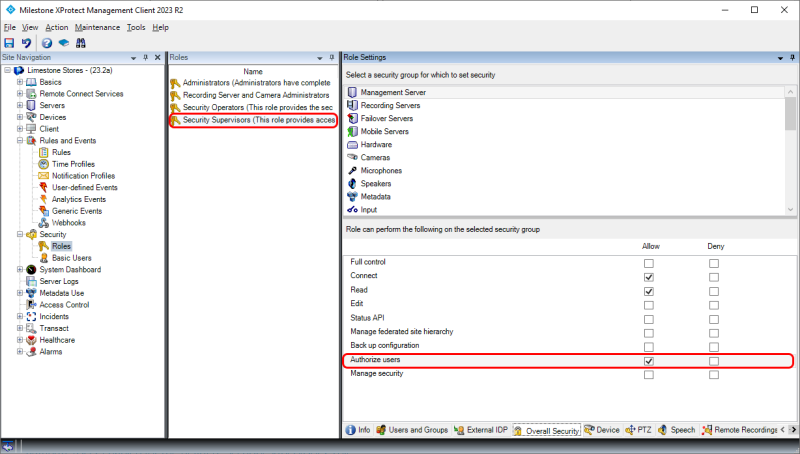This screenshot has height=454, width=800.
Task: Check Deny for Authorize users
Action: click(714, 361)
